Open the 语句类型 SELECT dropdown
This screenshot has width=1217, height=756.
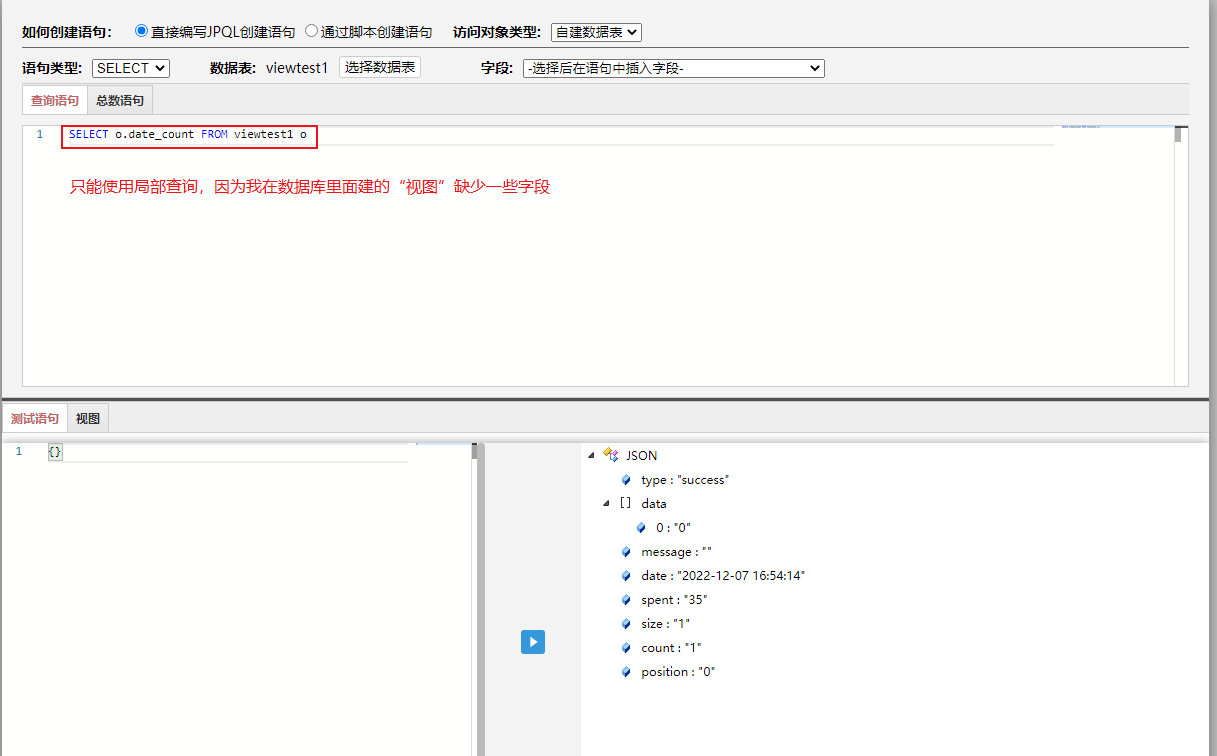click(130, 67)
